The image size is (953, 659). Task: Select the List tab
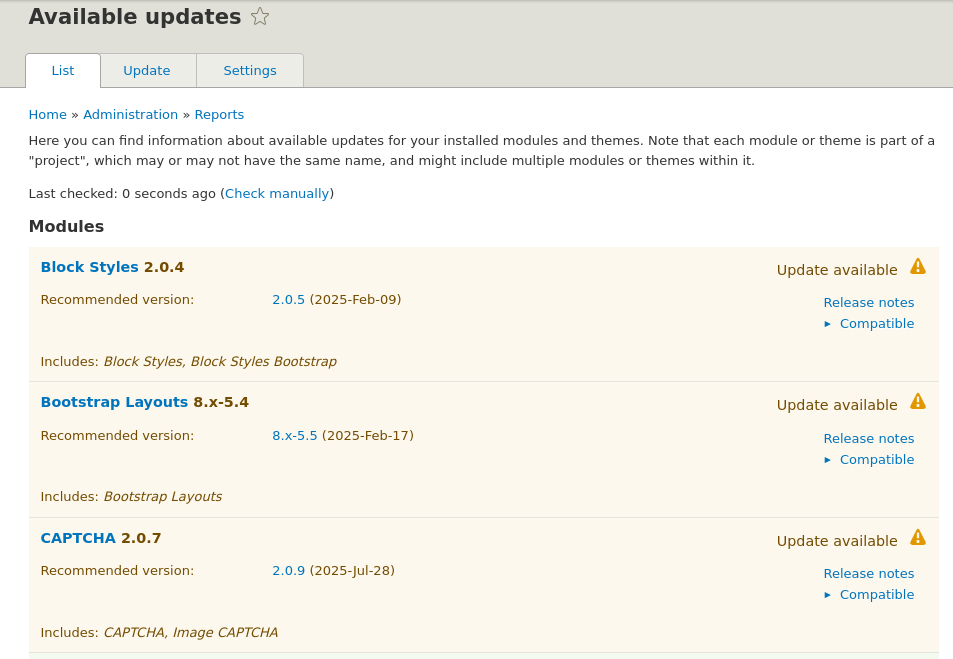(63, 71)
